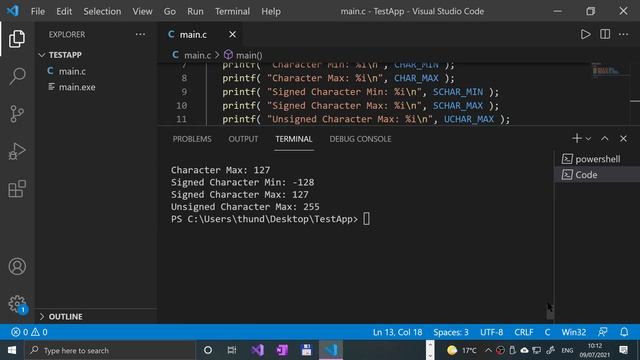Create a new terminal with plus icon
This screenshot has height=360, width=640.
click(x=576, y=138)
